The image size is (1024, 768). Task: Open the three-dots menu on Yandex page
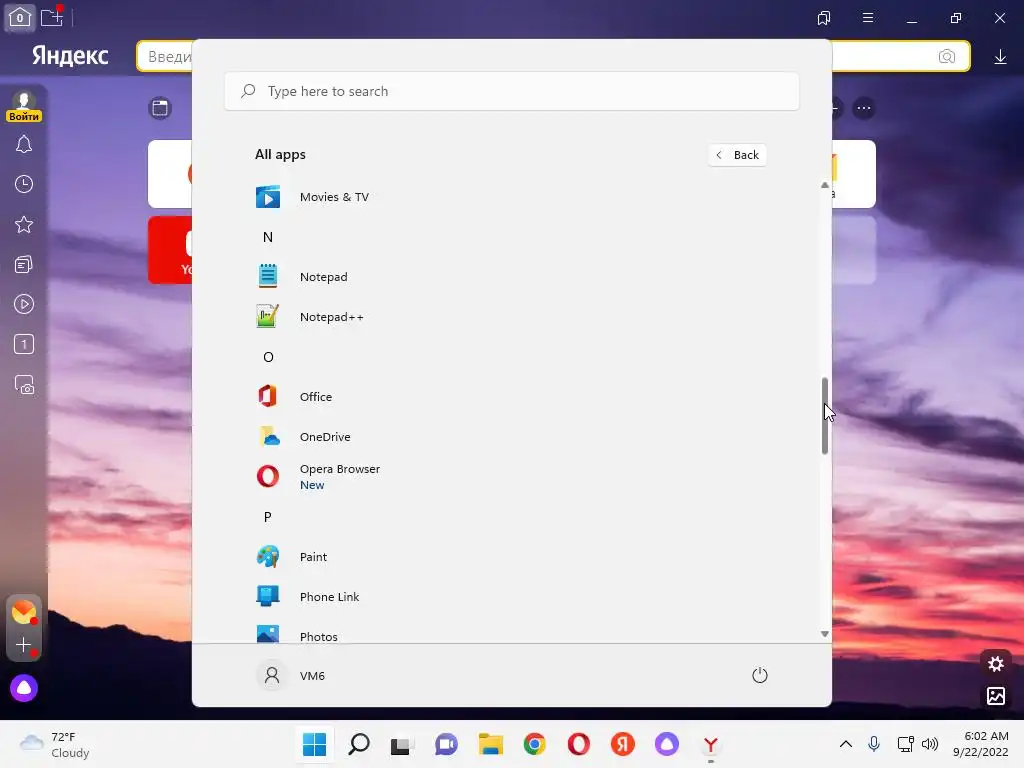(863, 108)
